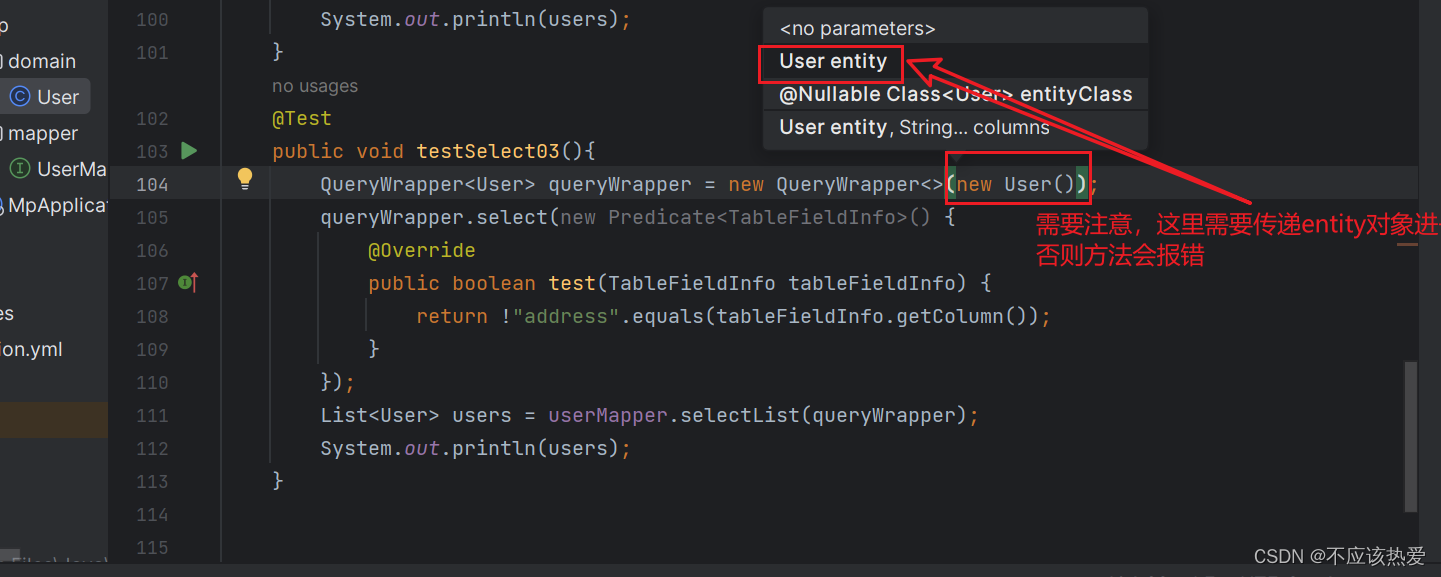Click line number 102 in the gutter
This screenshot has height=577, width=1441.
(152, 118)
